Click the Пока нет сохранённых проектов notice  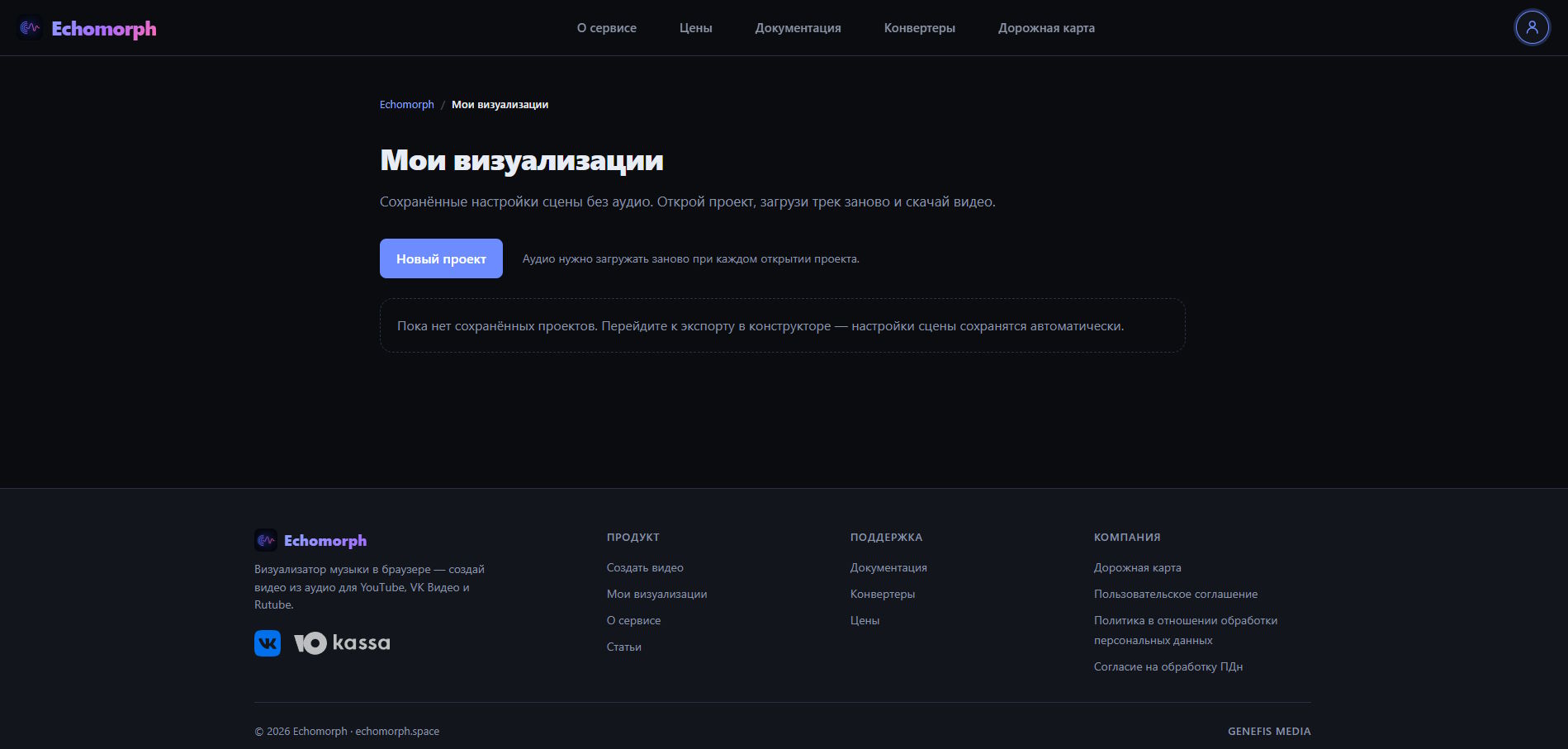point(782,325)
